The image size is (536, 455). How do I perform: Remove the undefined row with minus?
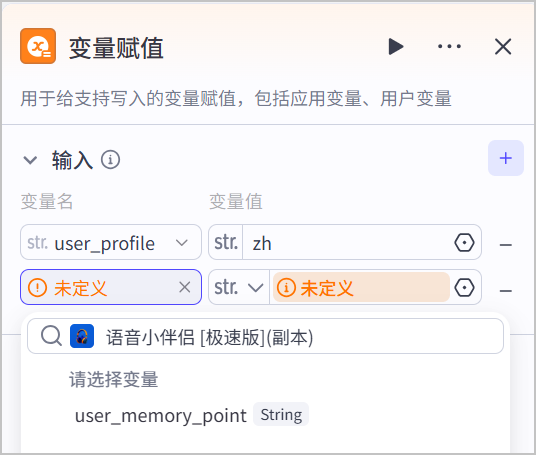[x=505, y=291]
